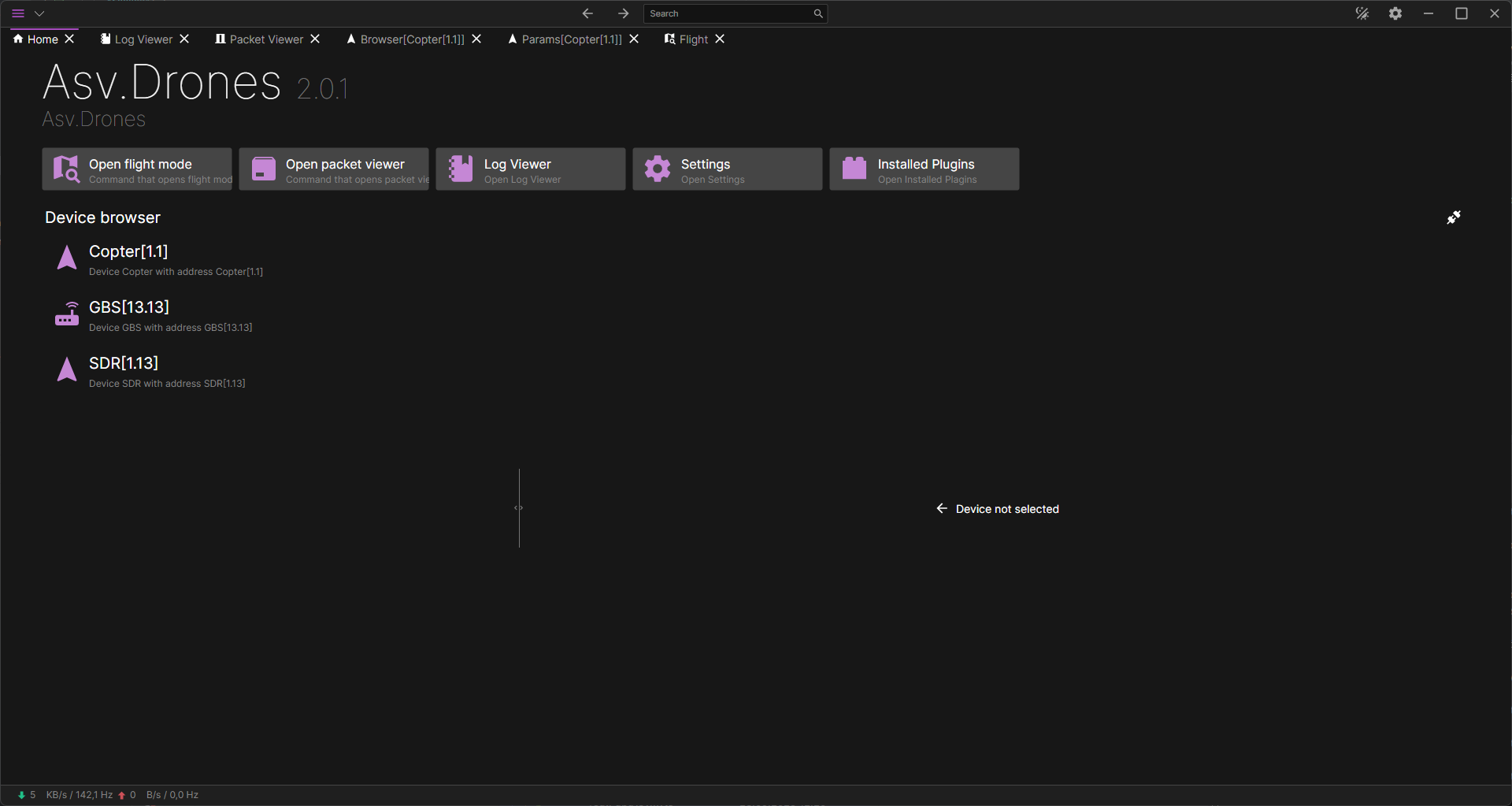Close the Params[Copter[1.1]] tab

coord(634,39)
